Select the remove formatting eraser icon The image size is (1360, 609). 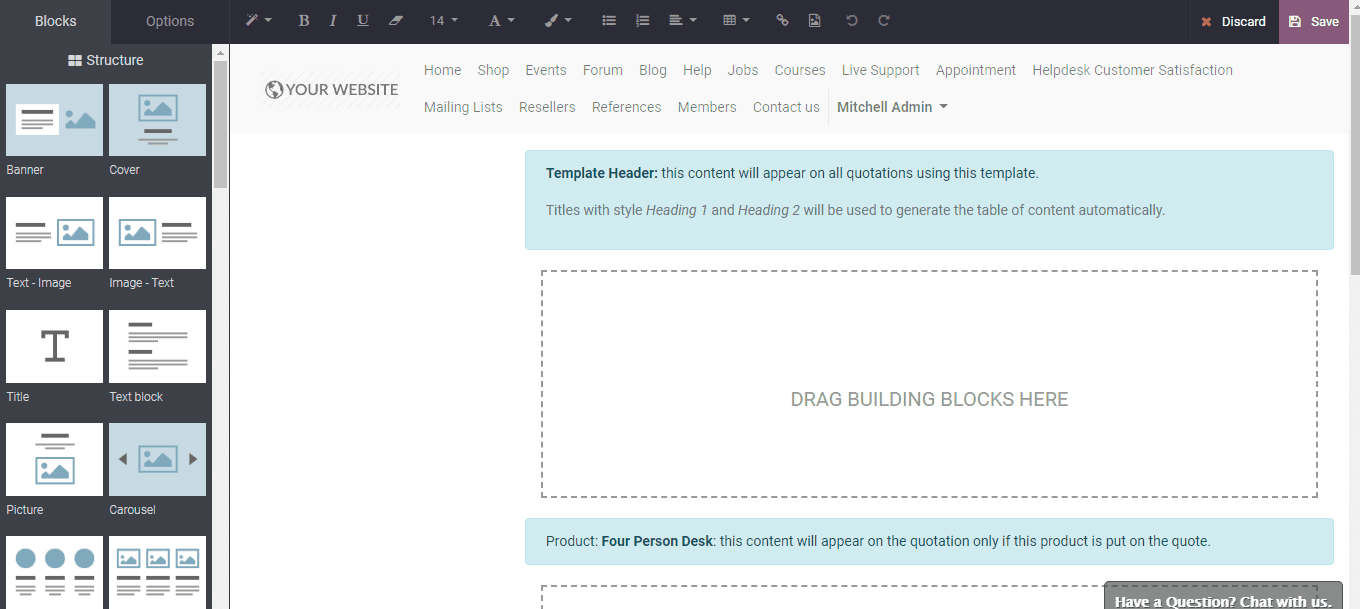395,20
